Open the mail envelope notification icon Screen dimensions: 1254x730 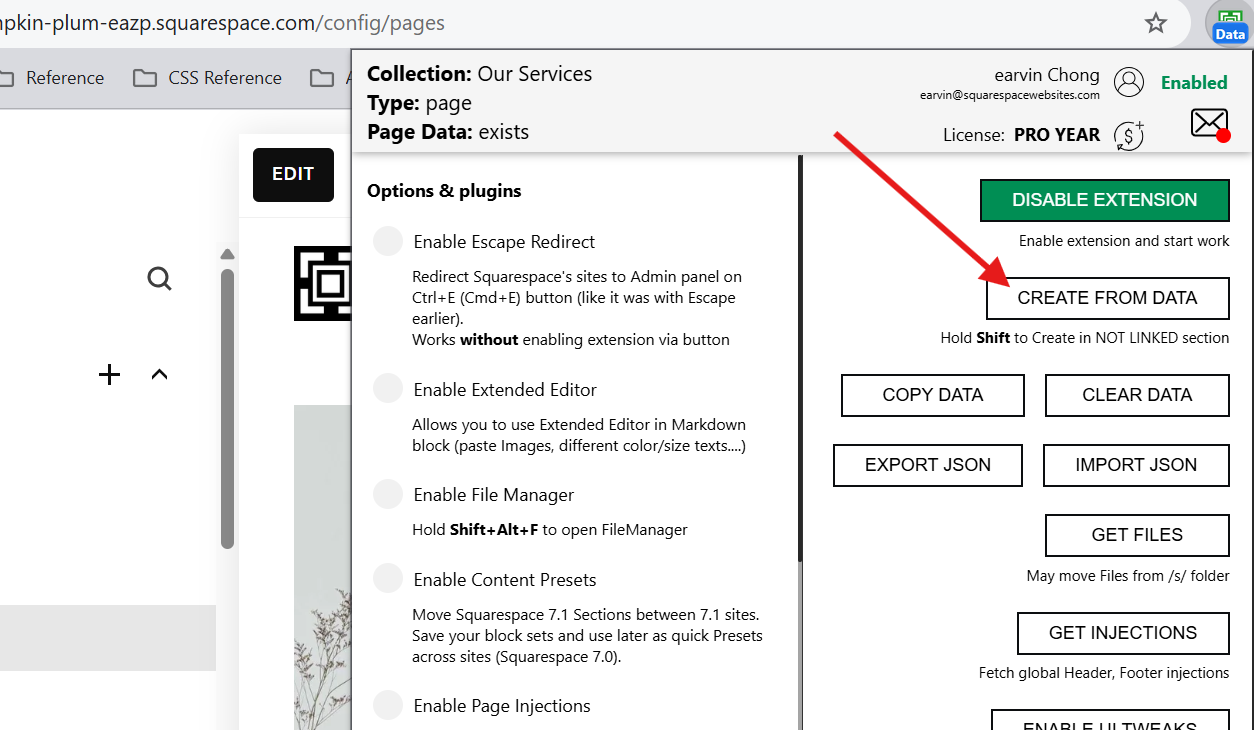pyautogui.click(x=1210, y=124)
